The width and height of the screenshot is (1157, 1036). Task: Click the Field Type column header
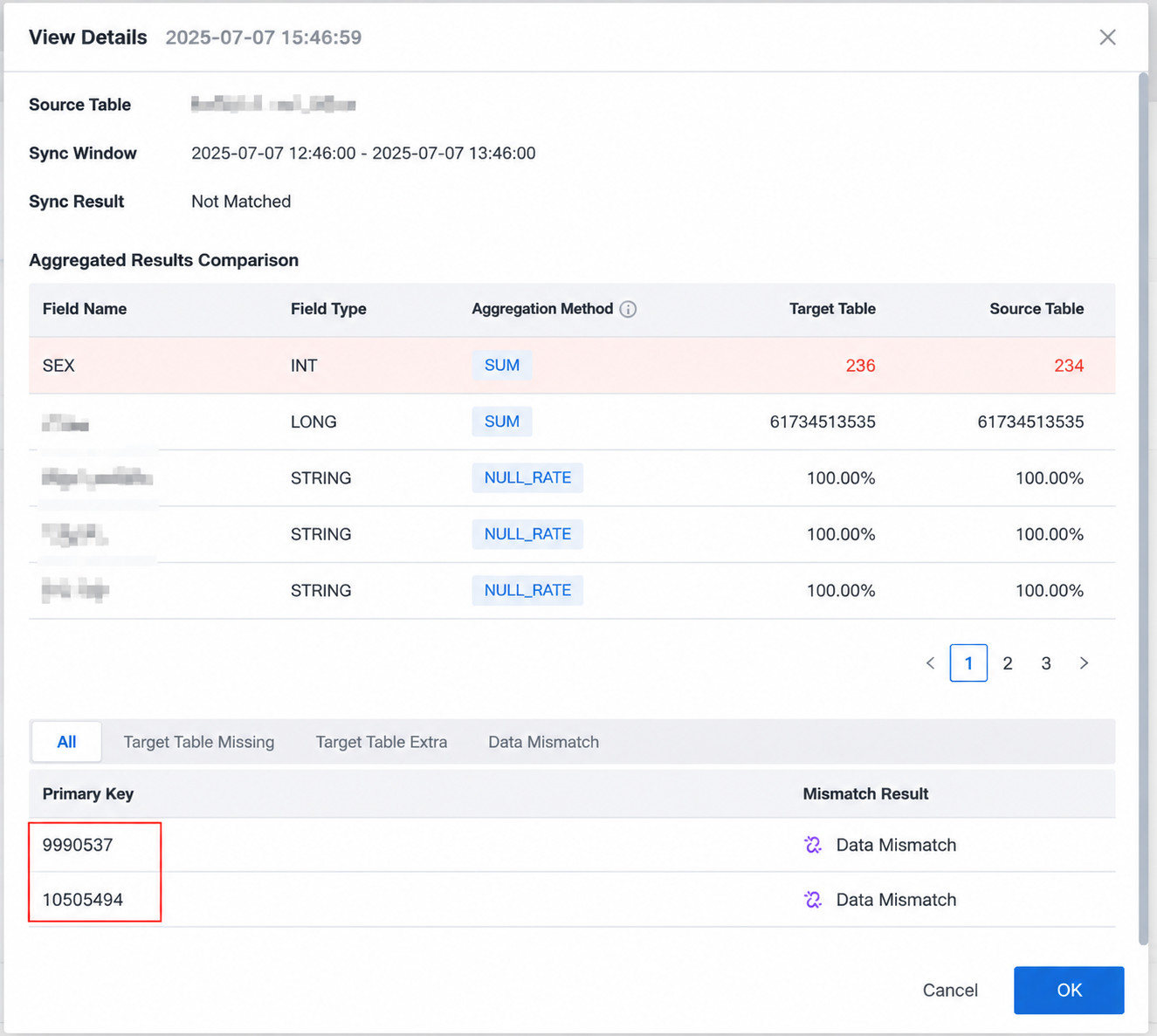click(x=328, y=309)
